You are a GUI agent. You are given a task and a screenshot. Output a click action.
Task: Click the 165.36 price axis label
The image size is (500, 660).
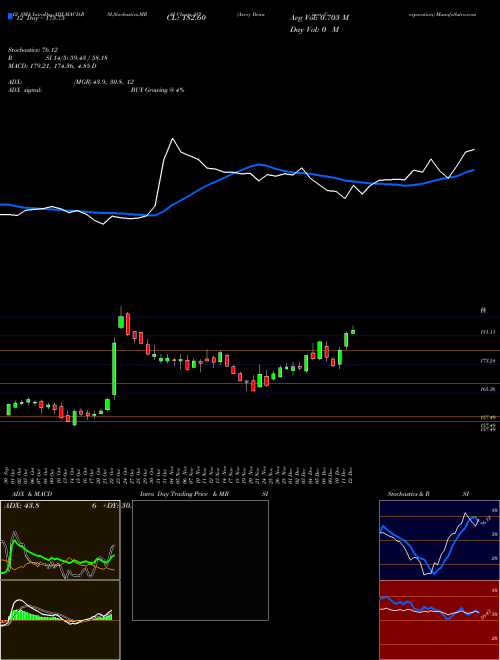487,389
